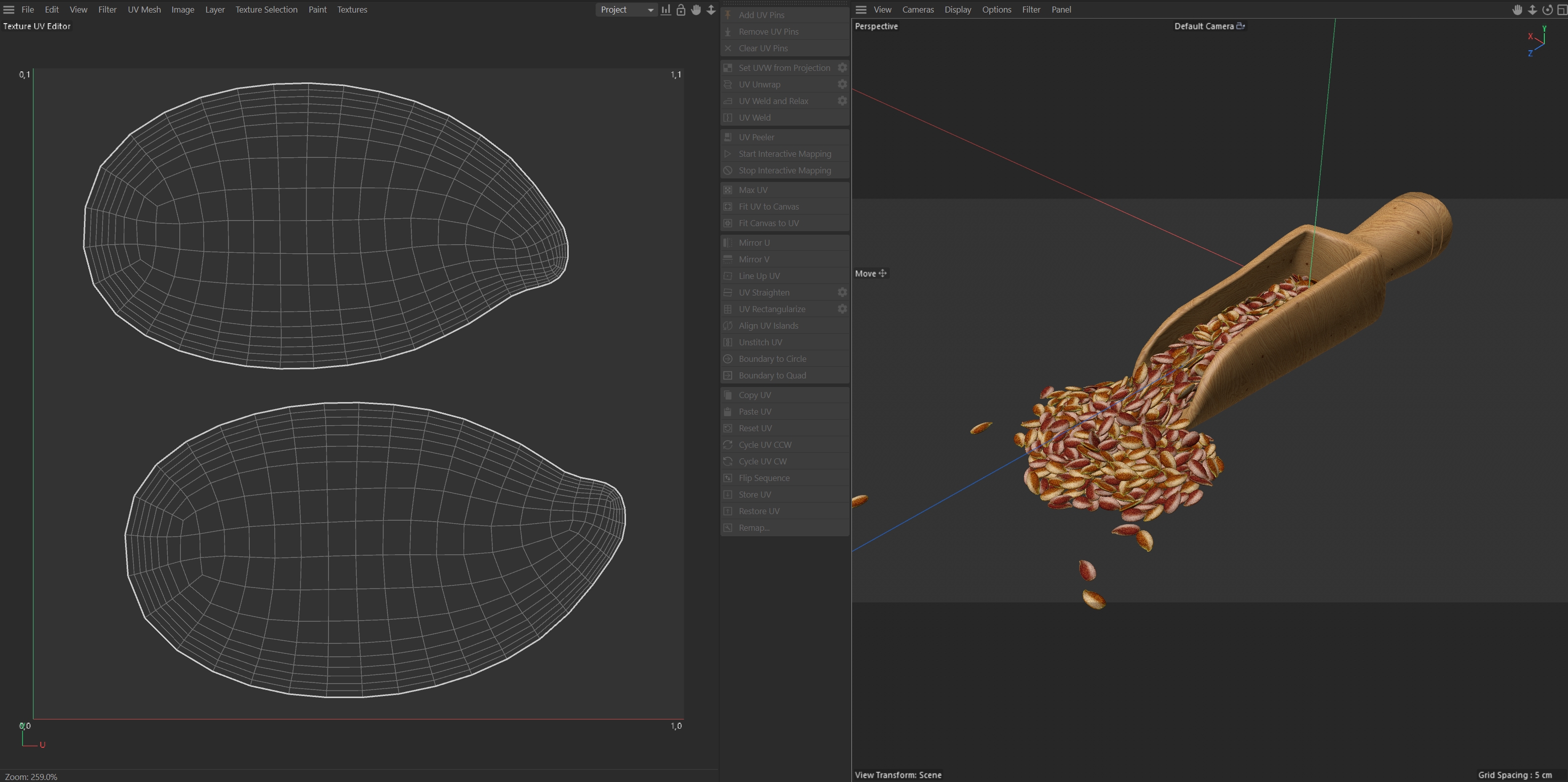Click the Default Camera link icon
The image size is (1568, 782).
click(1240, 26)
